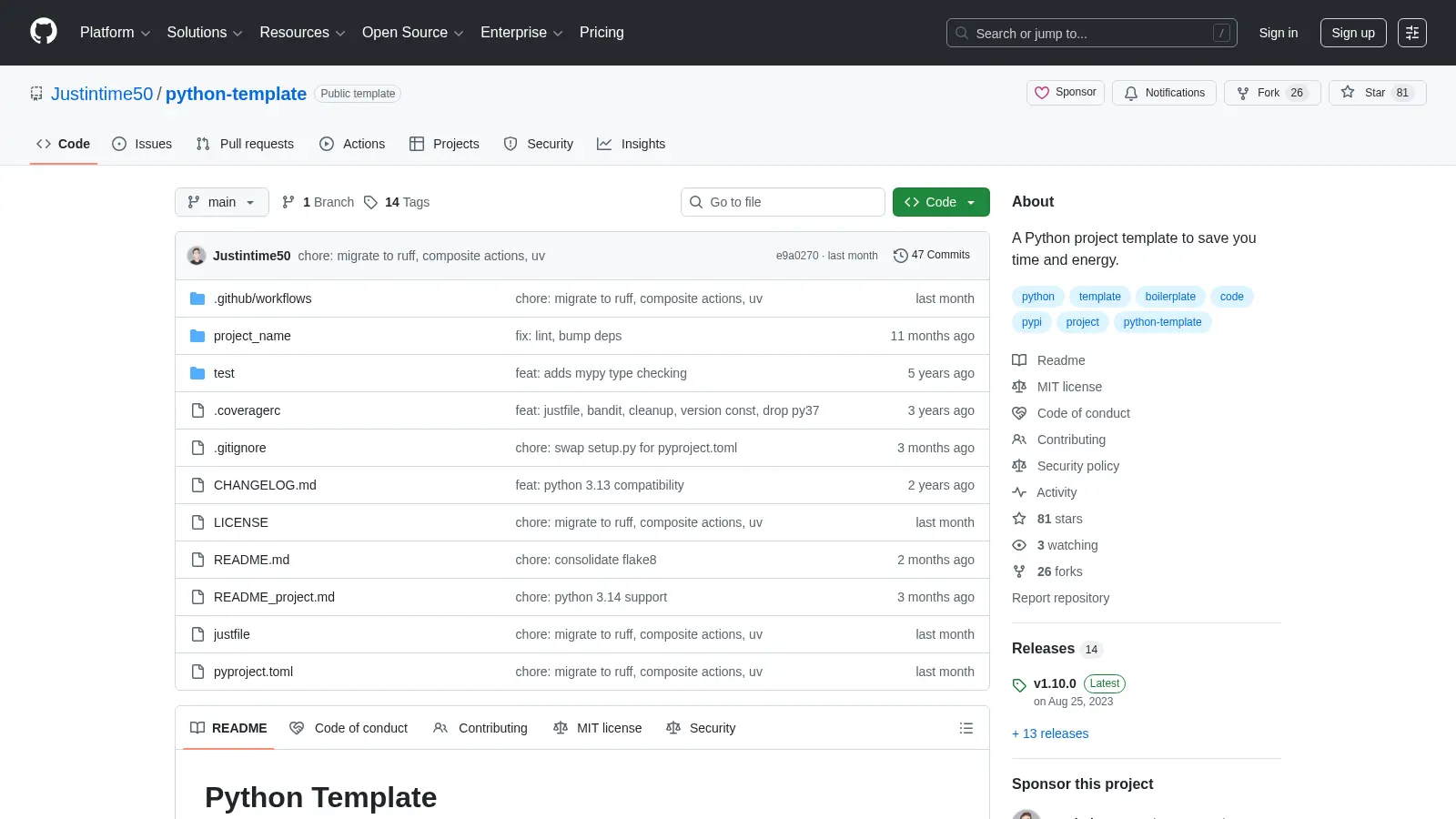The image size is (1456, 819).
Task: Star the python-template repository
Action: coord(1377,93)
